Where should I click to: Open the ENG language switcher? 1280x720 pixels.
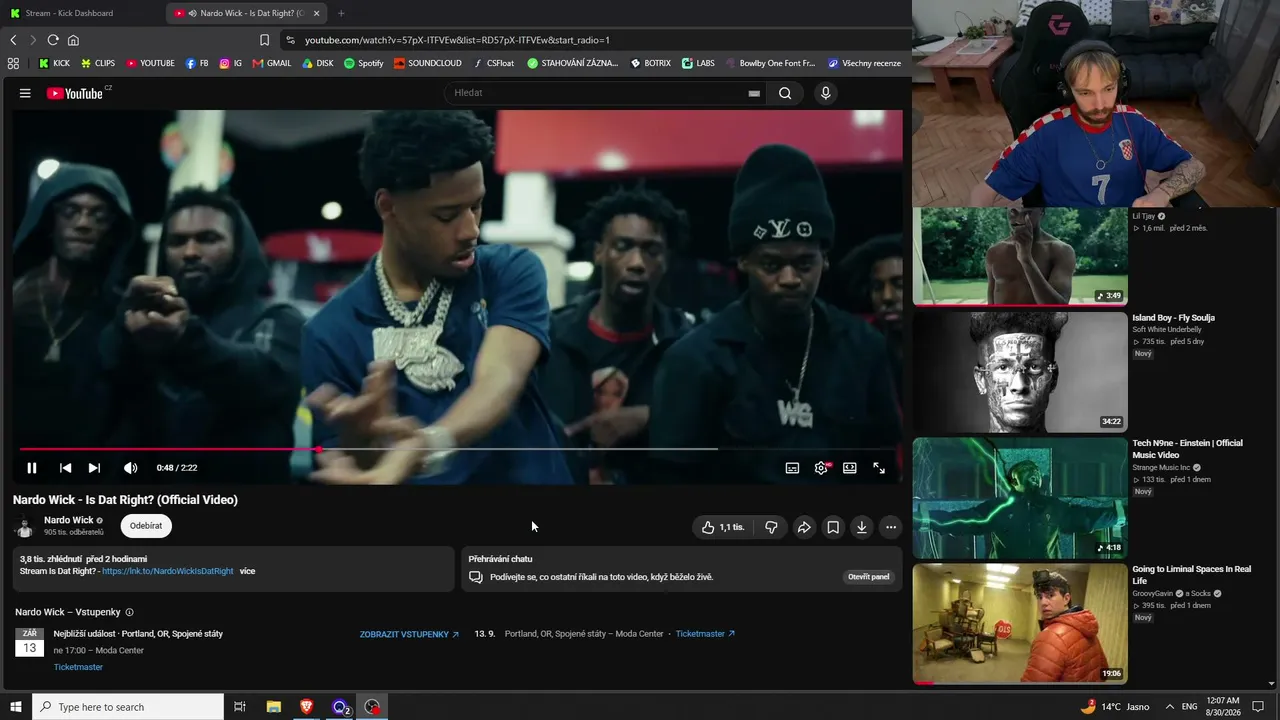tap(1190, 707)
